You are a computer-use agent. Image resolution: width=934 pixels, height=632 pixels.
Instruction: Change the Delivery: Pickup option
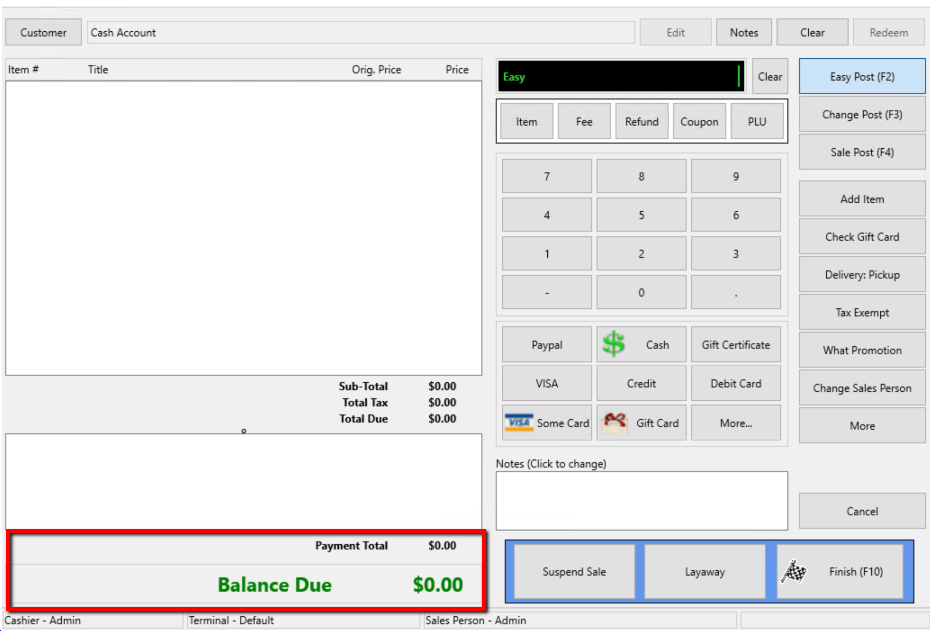click(x=861, y=275)
